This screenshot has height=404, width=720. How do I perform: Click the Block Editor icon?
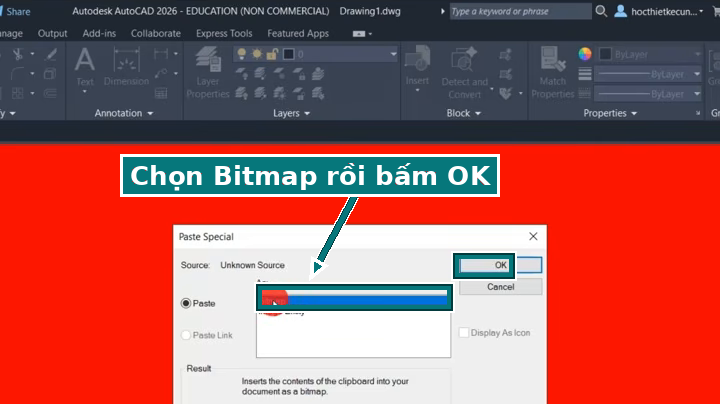tap(506, 74)
